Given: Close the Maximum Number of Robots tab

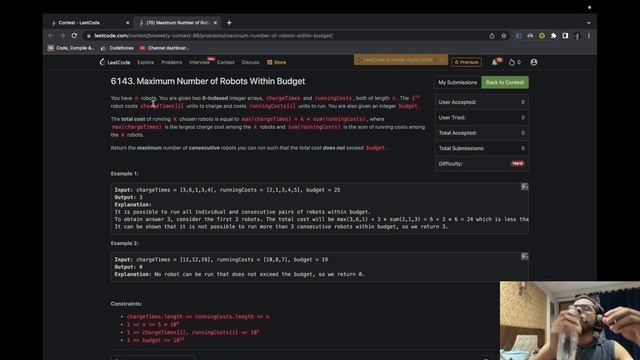Looking at the screenshot, I should [215, 23].
